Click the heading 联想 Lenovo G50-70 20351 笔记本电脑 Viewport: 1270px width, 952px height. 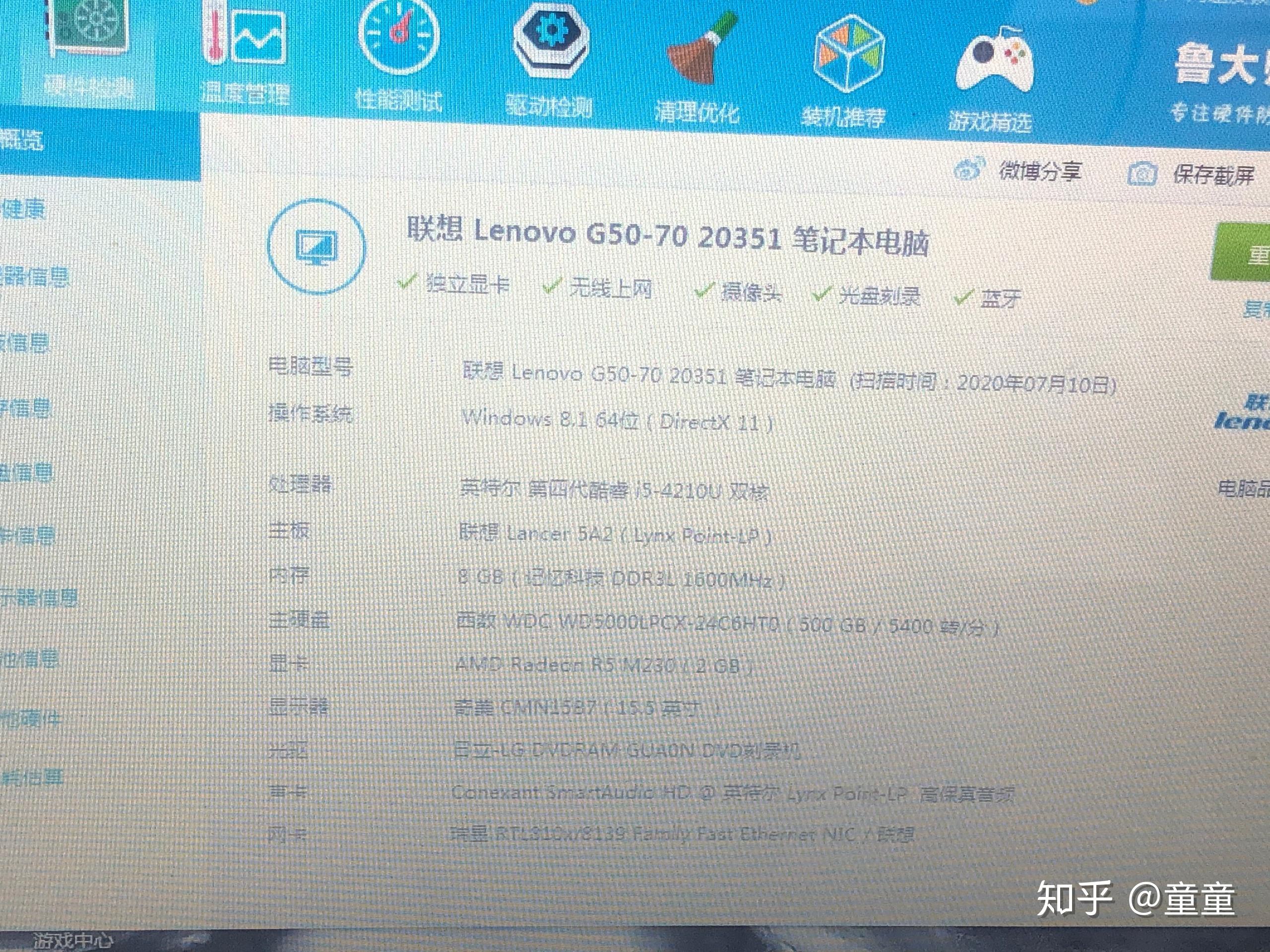point(668,236)
